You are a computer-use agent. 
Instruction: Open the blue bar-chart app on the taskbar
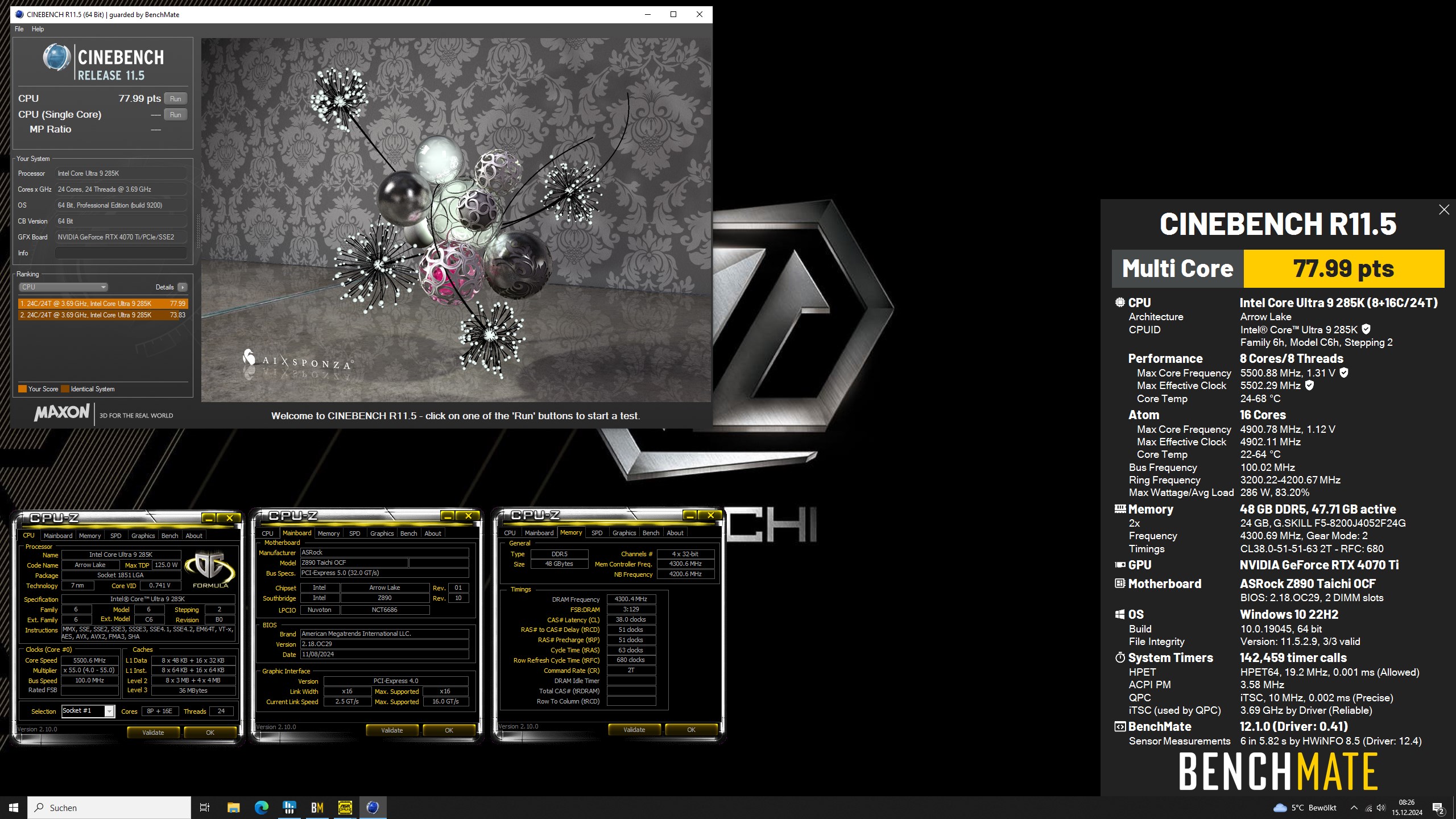[x=289, y=808]
